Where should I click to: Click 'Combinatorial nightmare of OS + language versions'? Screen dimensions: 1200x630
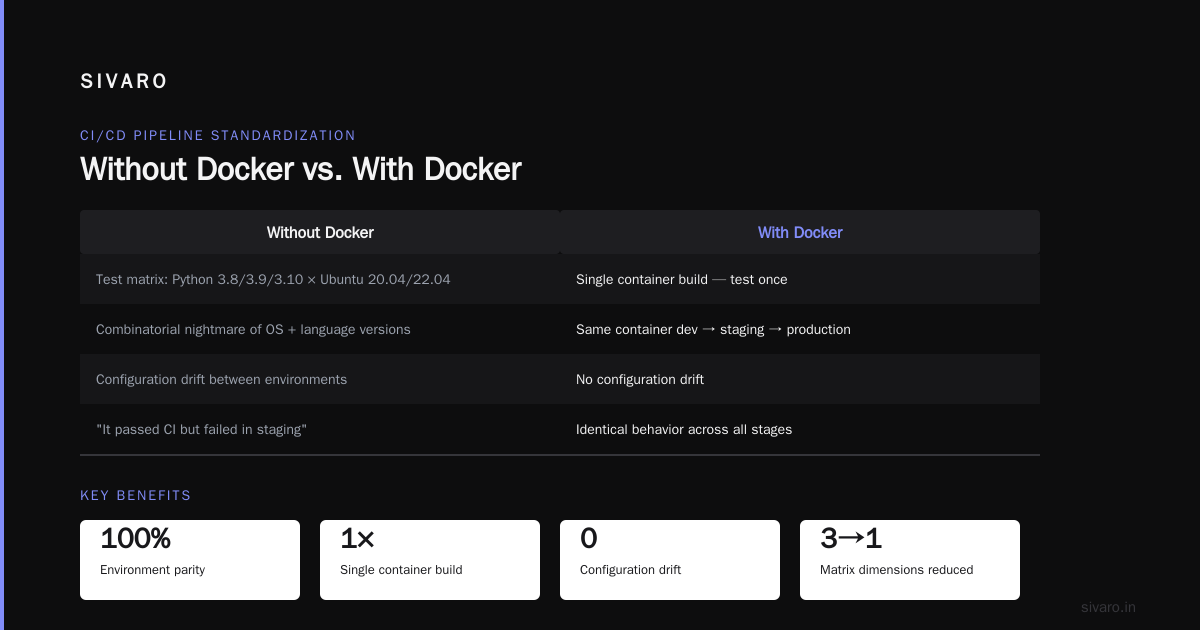click(x=253, y=329)
